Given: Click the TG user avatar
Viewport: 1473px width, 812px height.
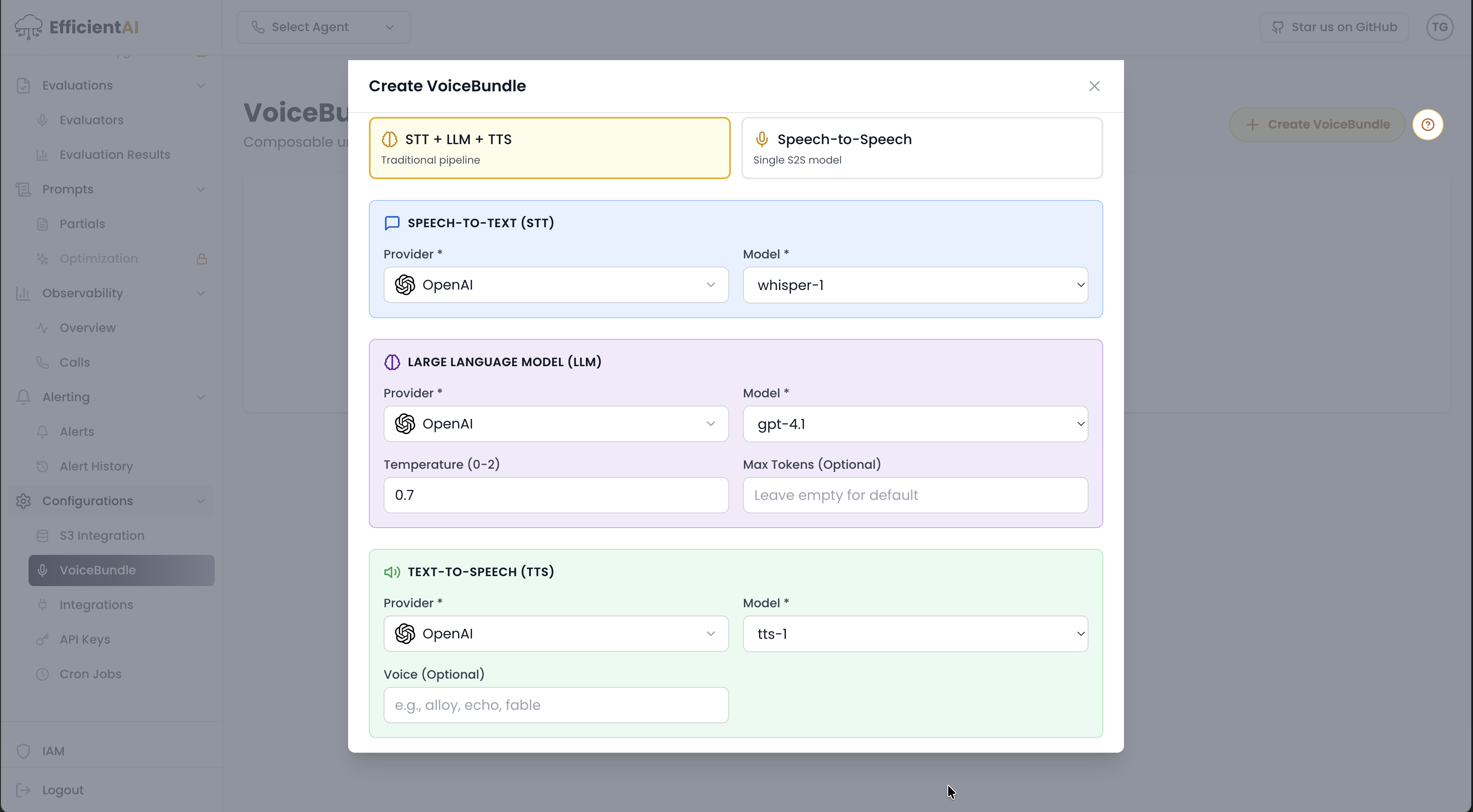Looking at the screenshot, I should click(x=1440, y=27).
